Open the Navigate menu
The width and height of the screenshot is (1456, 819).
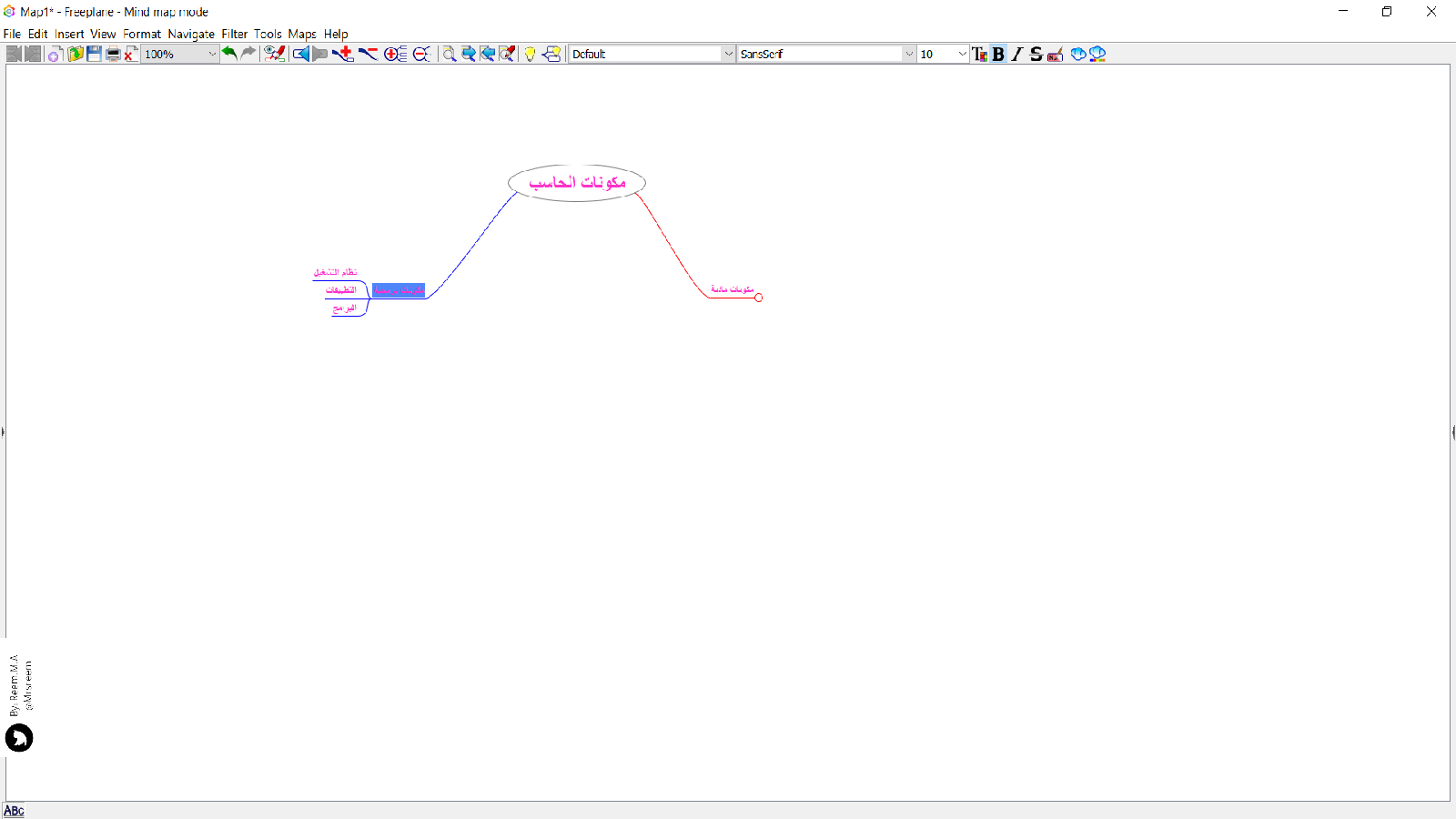click(191, 34)
